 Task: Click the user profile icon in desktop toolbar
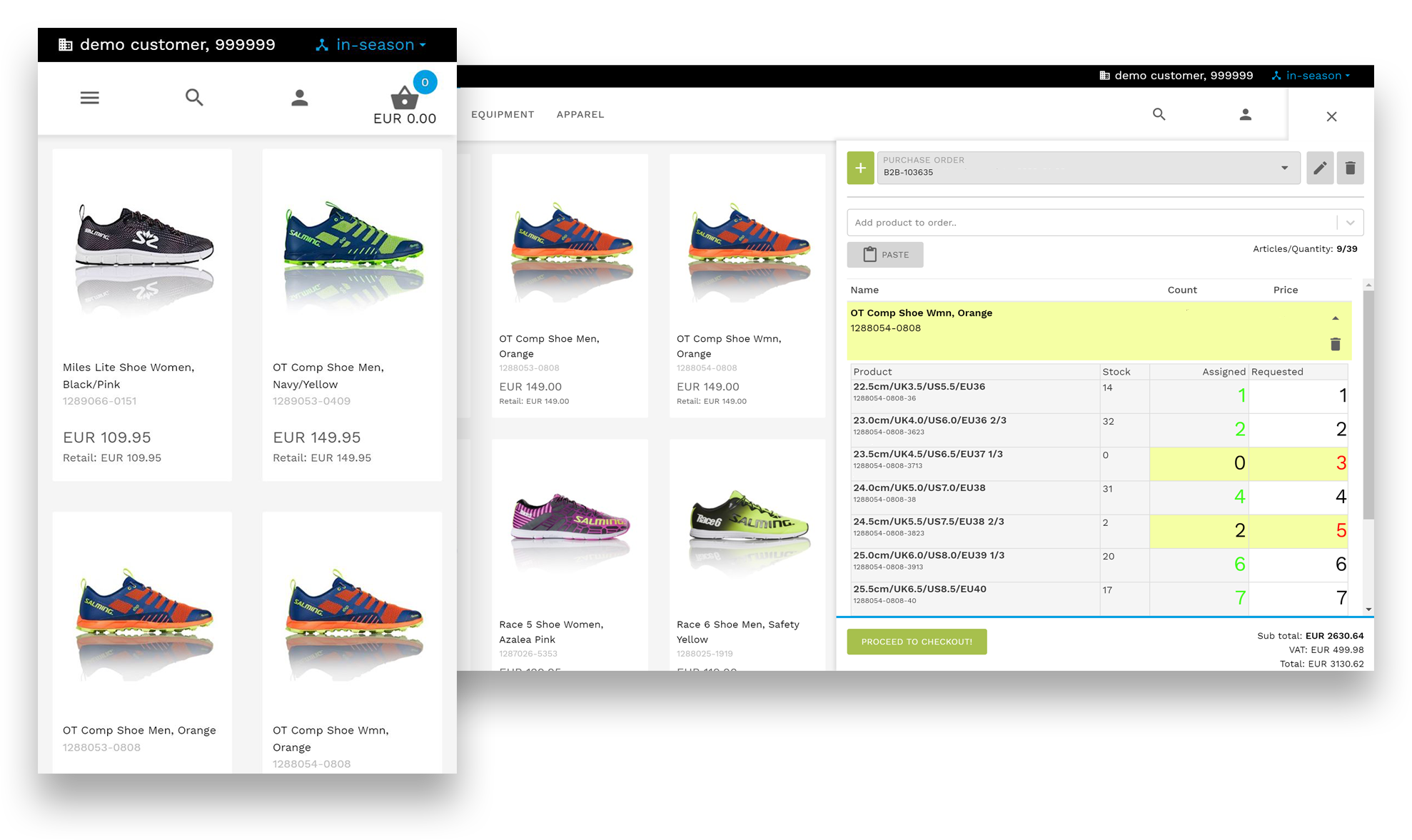coord(1246,114)
